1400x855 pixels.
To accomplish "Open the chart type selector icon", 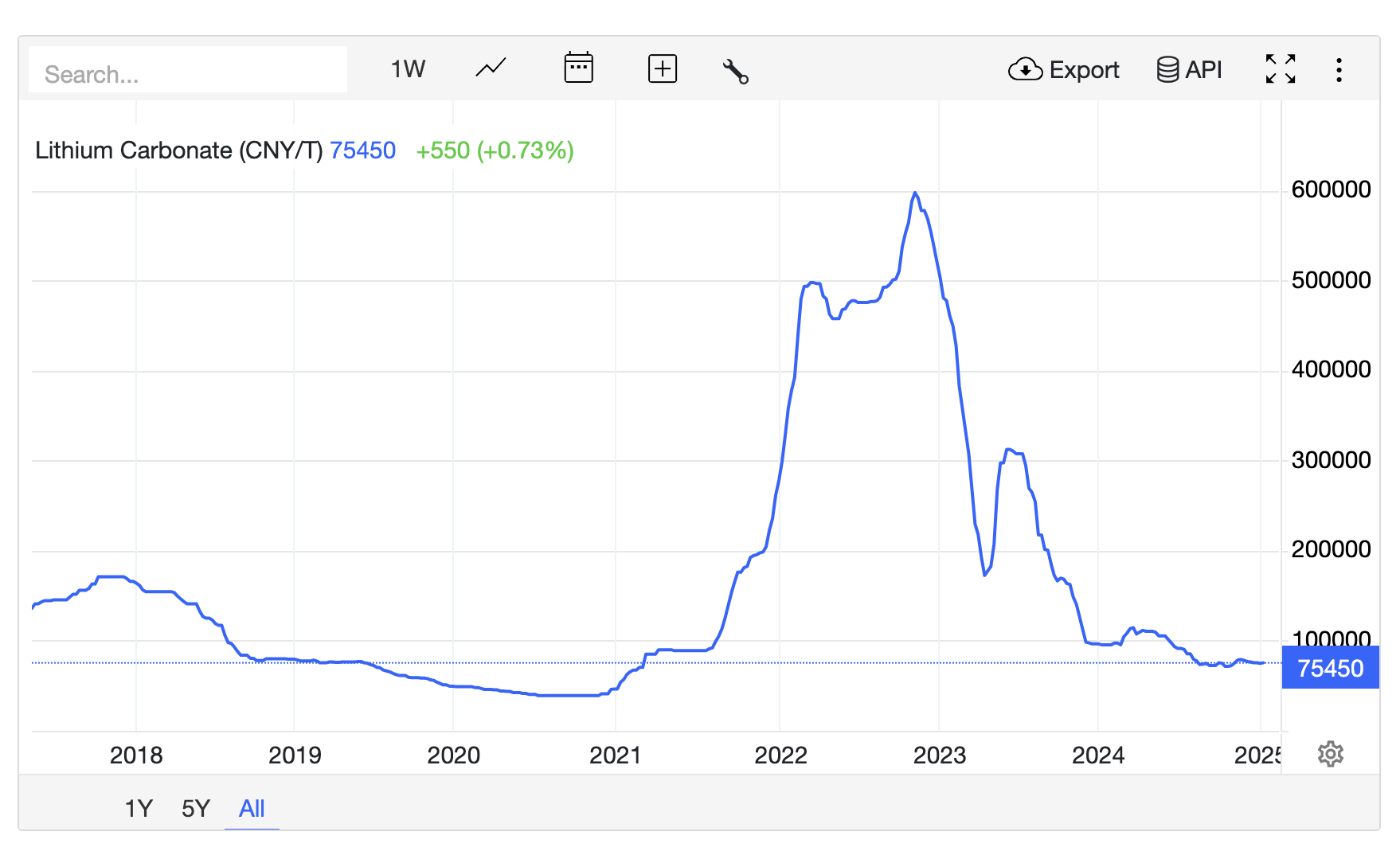I will (490, 69).
